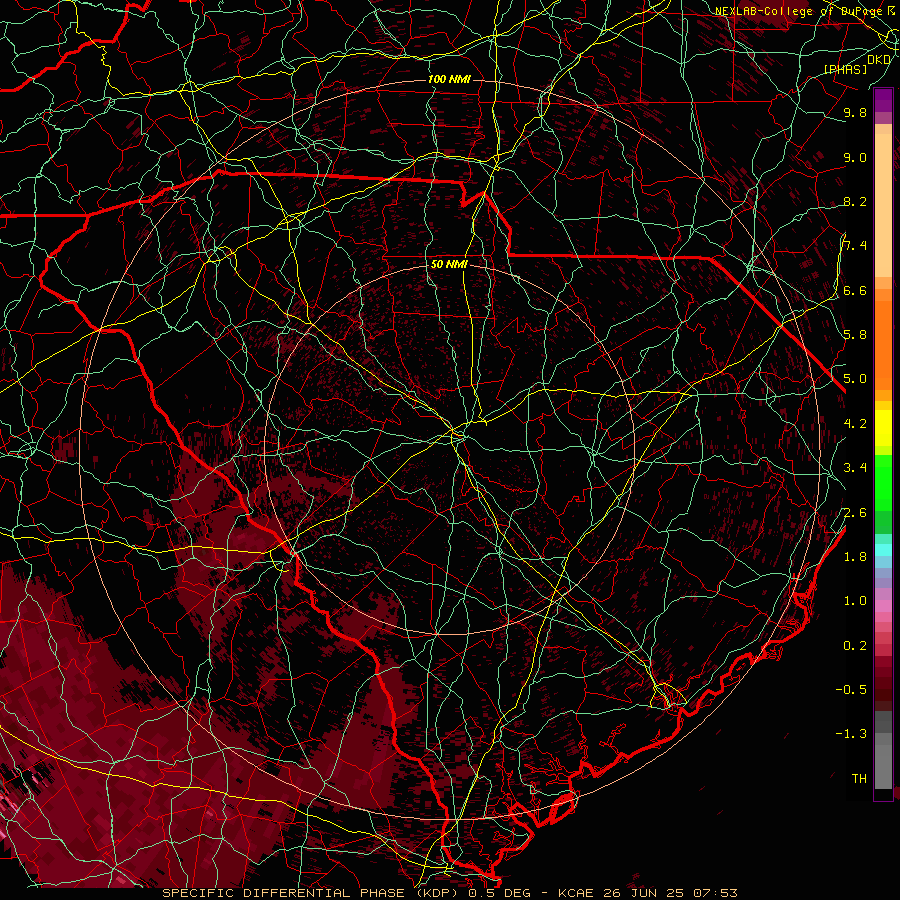
Task: Click the 7.4 legend value
Action: [855, 246]
